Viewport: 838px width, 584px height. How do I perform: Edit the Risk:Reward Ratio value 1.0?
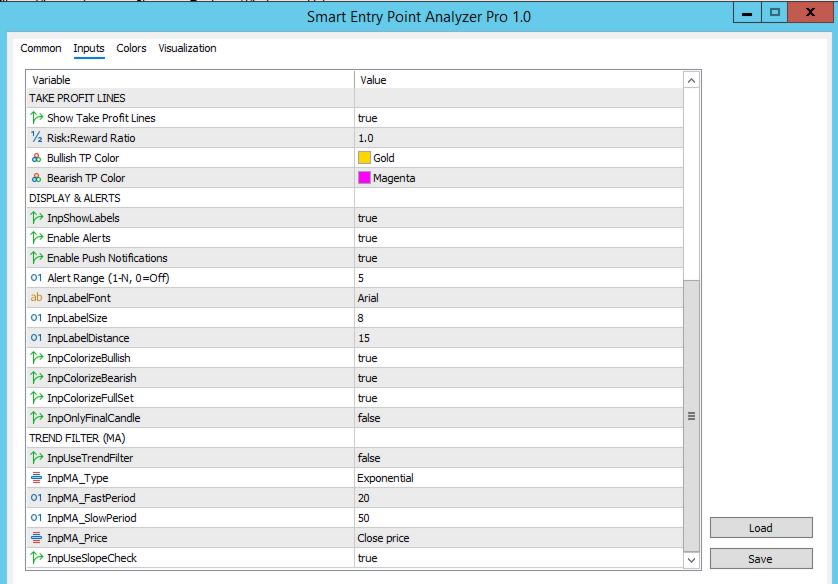tap(518, 138)
